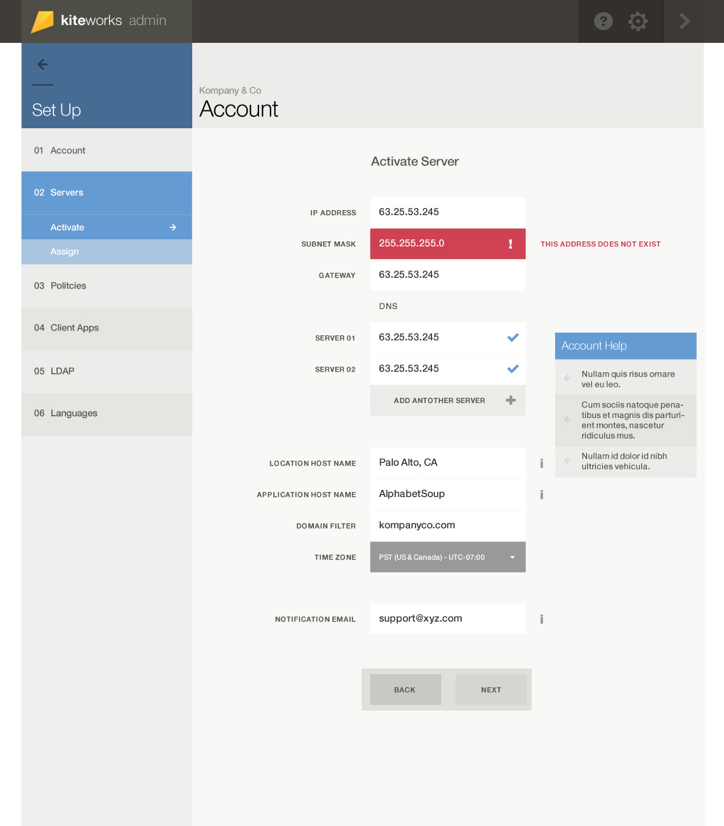Screen dimensions: 724x826
Task: Open the Assign sub-item under Servers
Action: [106, 252]
